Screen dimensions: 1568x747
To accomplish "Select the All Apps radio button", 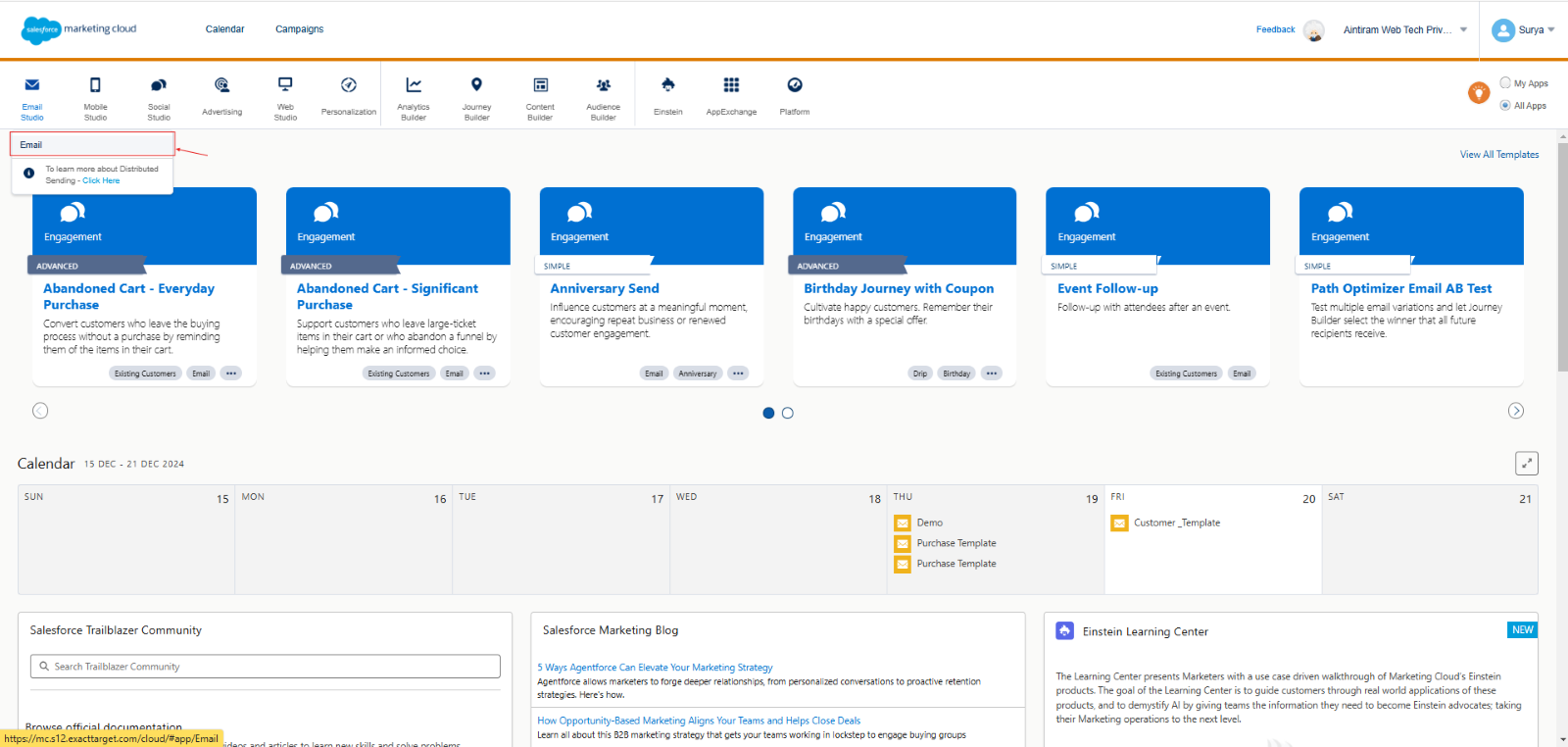I will [x=1505, y=105].
